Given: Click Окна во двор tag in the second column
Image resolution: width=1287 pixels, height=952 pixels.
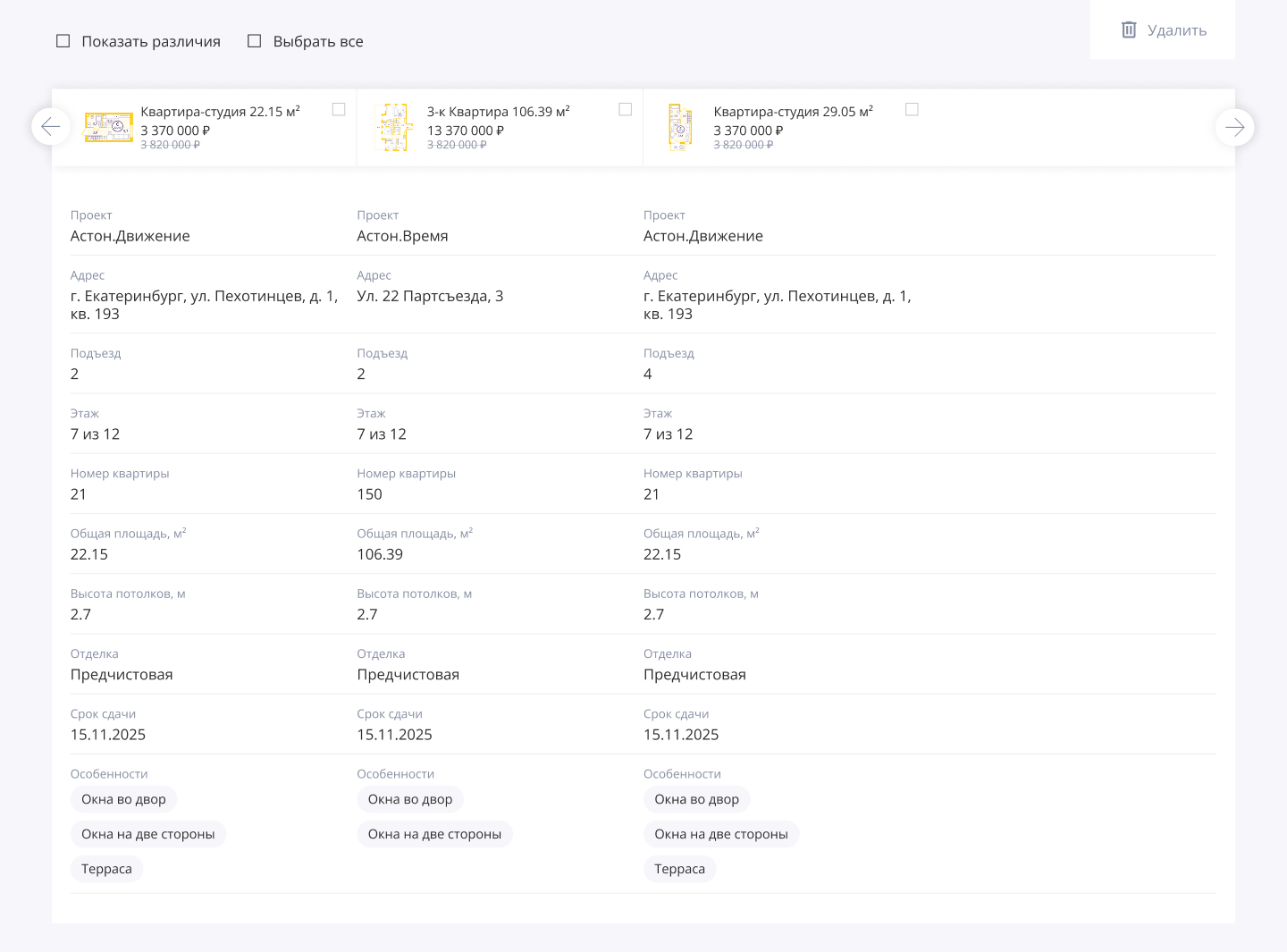Looking at the screenshot, I should click(x=410, y=799).
